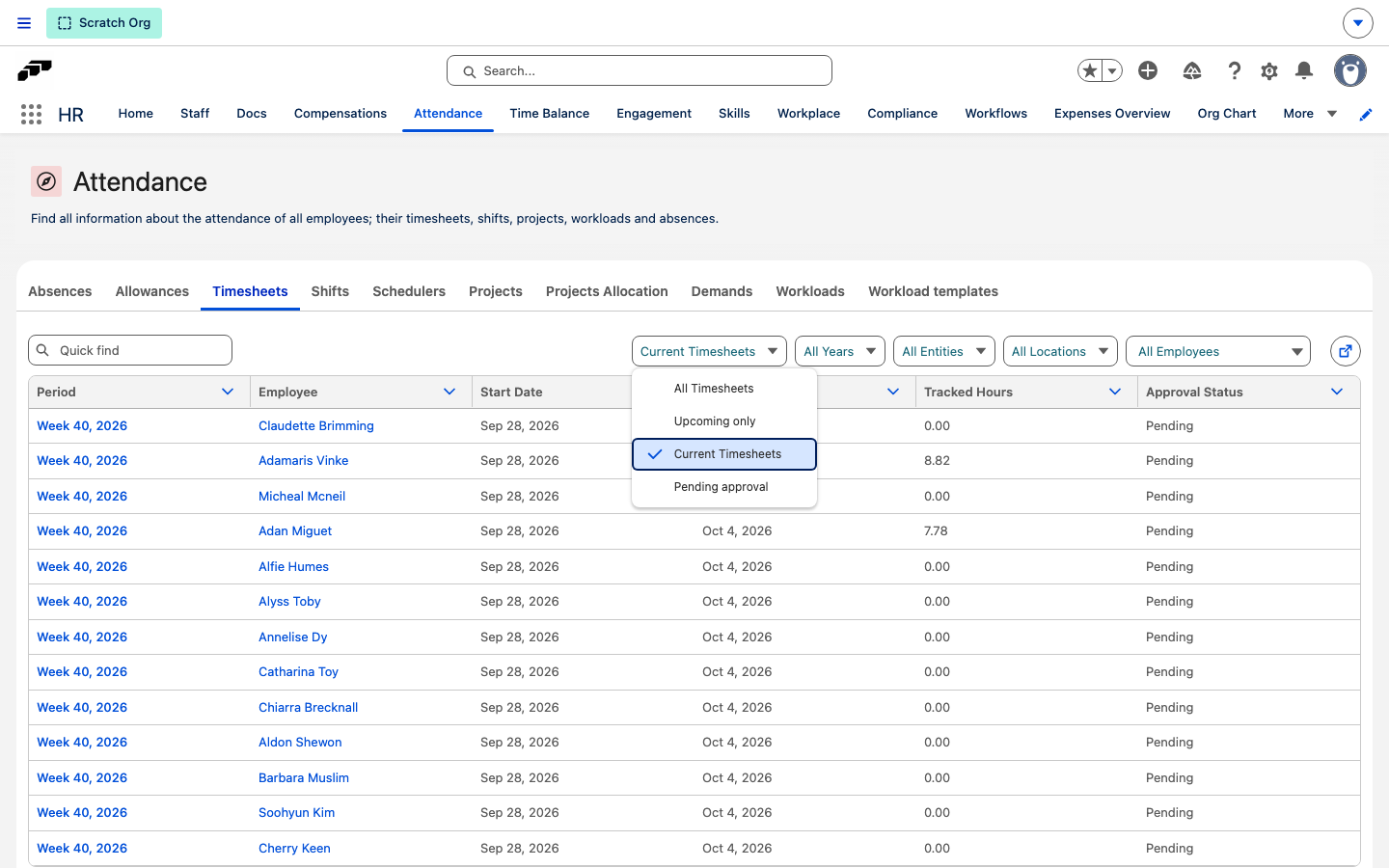Open the All Locations dropdown
Image resolution: width=1389 pixels, height=868 pixels.
tap(1060, 351)
